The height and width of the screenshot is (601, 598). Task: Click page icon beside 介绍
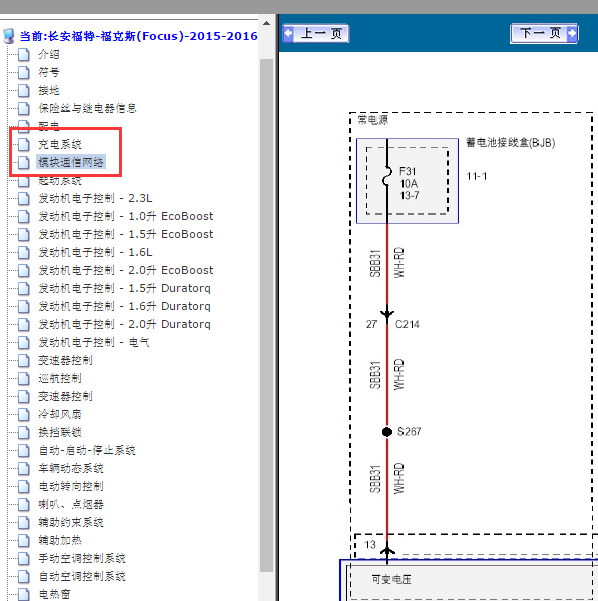(24, 54)
